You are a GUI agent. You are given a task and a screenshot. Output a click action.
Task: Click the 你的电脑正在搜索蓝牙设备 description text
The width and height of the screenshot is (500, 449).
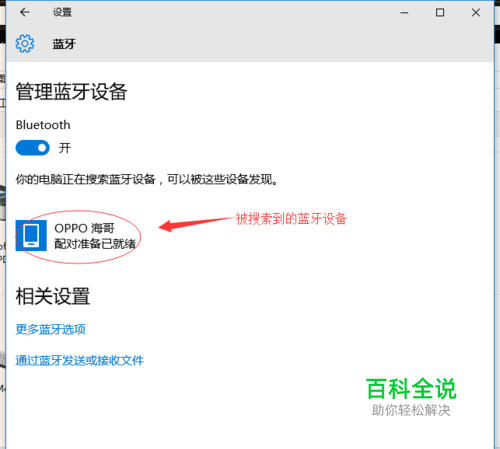(x=147, y=179)
